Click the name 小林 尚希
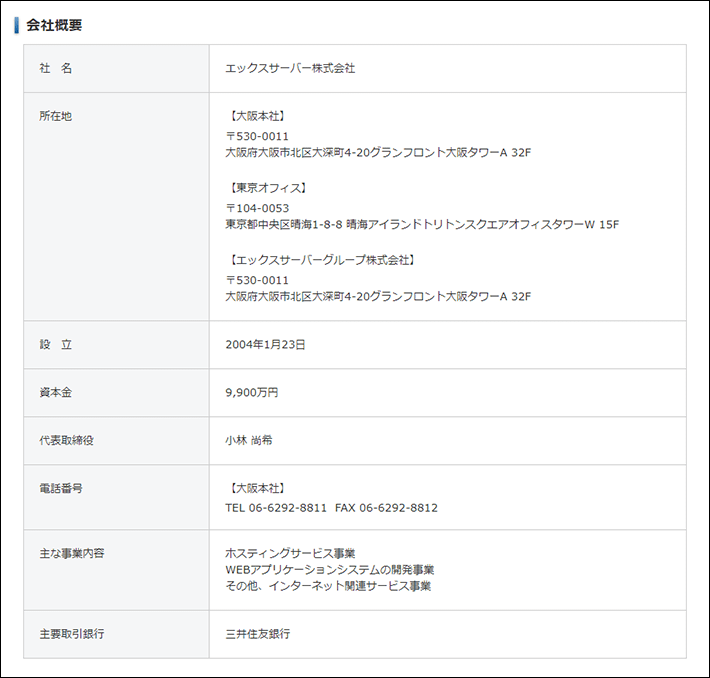The height and width of the screenshot is (678, 710). tap(249, 441)
